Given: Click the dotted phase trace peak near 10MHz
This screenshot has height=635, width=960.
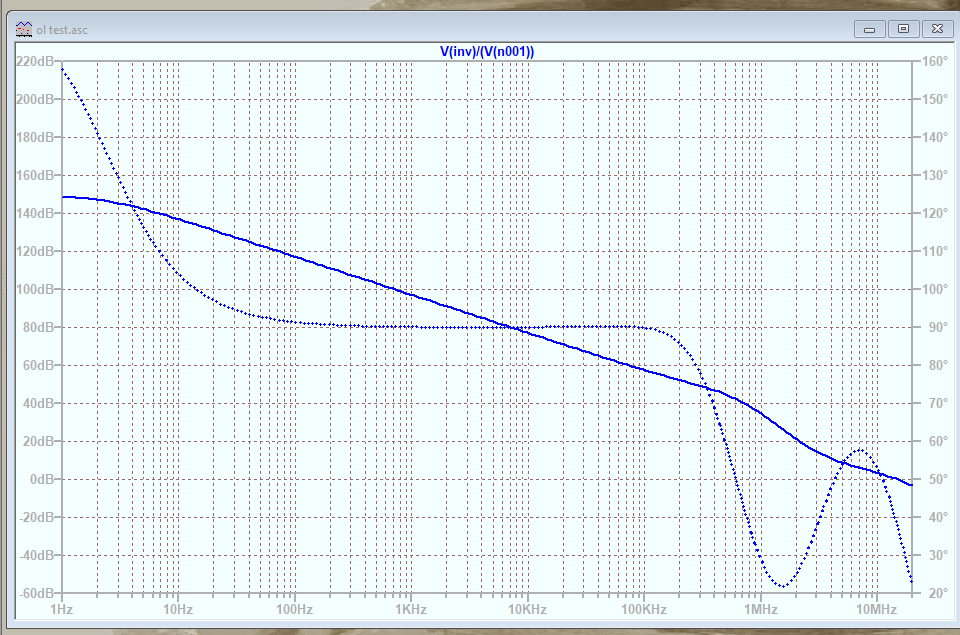Looking at the screenshot, I should point(861,450).
